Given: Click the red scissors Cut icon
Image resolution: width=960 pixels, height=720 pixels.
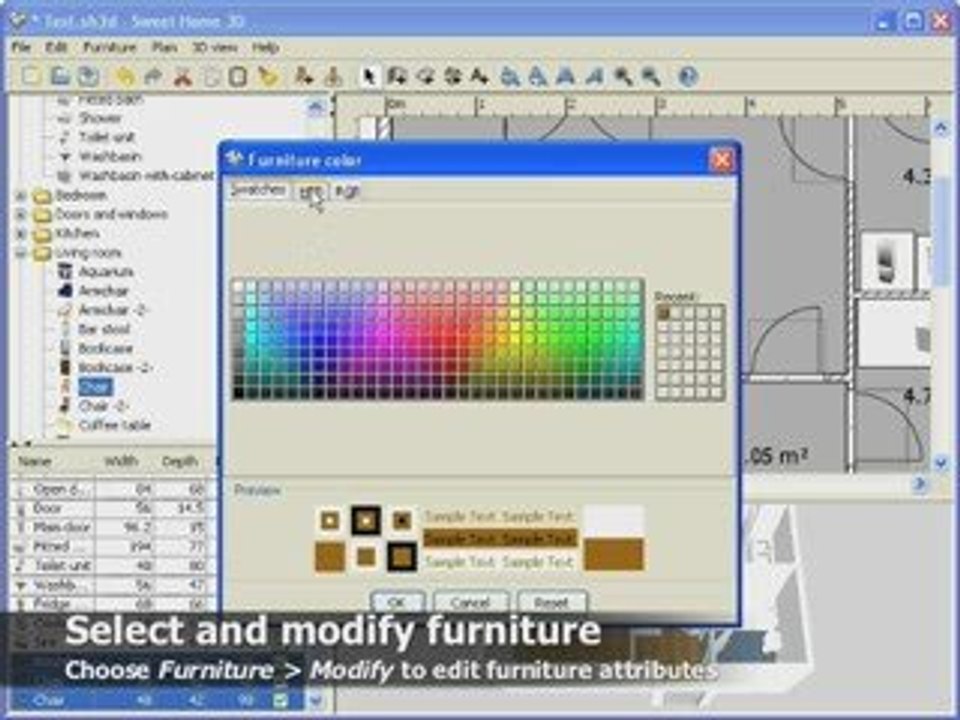Looking at the screenshot, I should click(182, 77).
